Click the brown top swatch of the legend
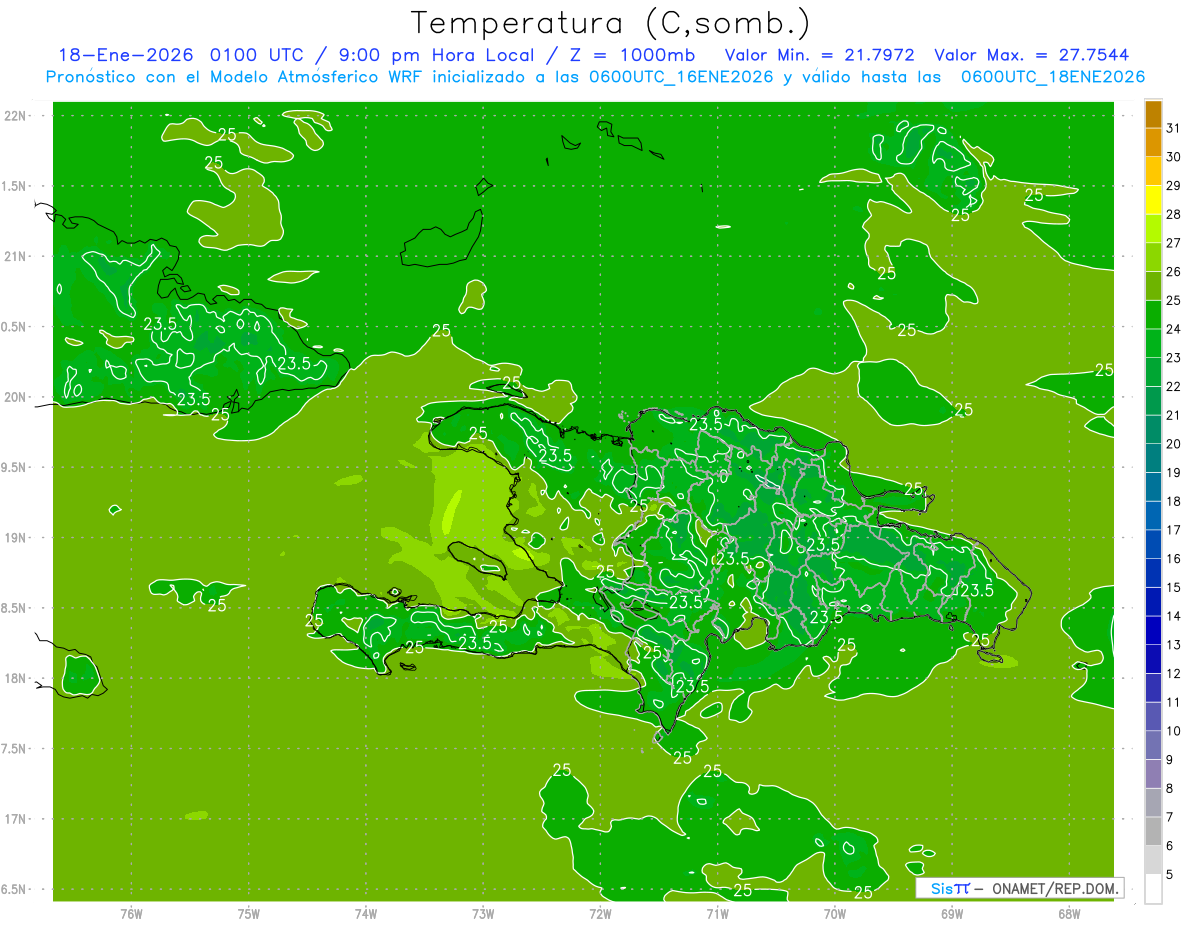Image resolution: width=1200 pixels, height=927 pixels. click(1153, 114)
